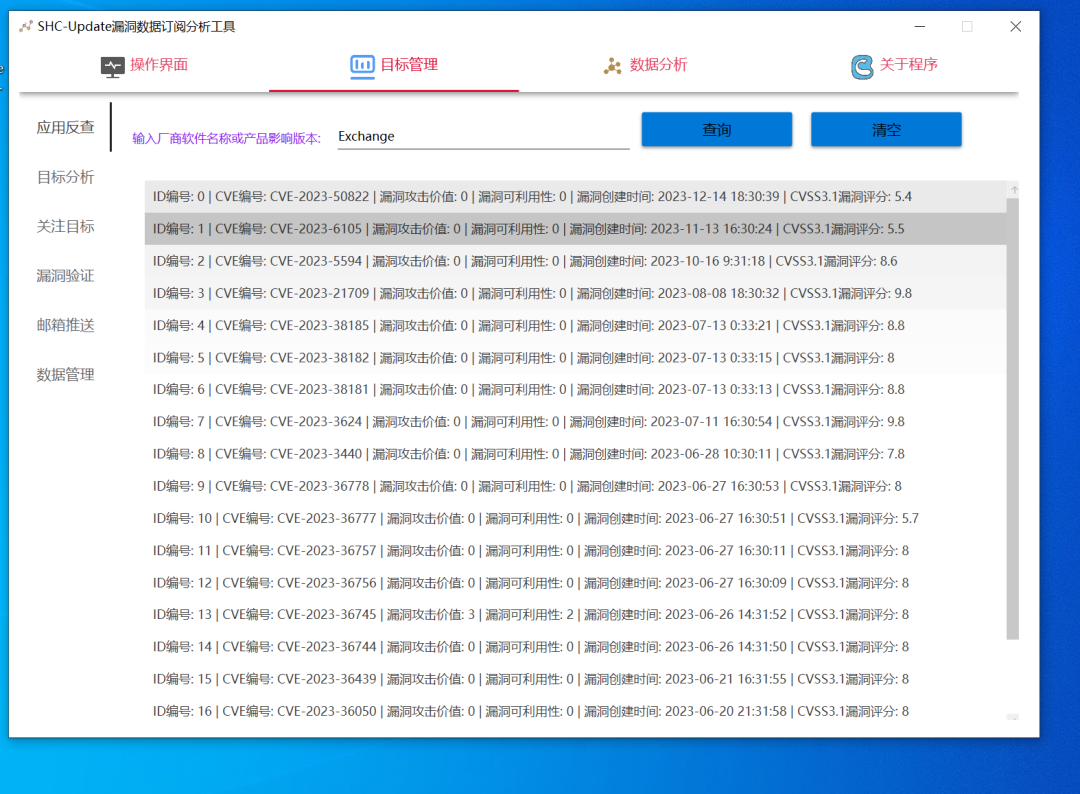The width and height of the screenshot is (1080, 794).
Task: Select row CVE-2023-36050
Action: click(575, 711)
